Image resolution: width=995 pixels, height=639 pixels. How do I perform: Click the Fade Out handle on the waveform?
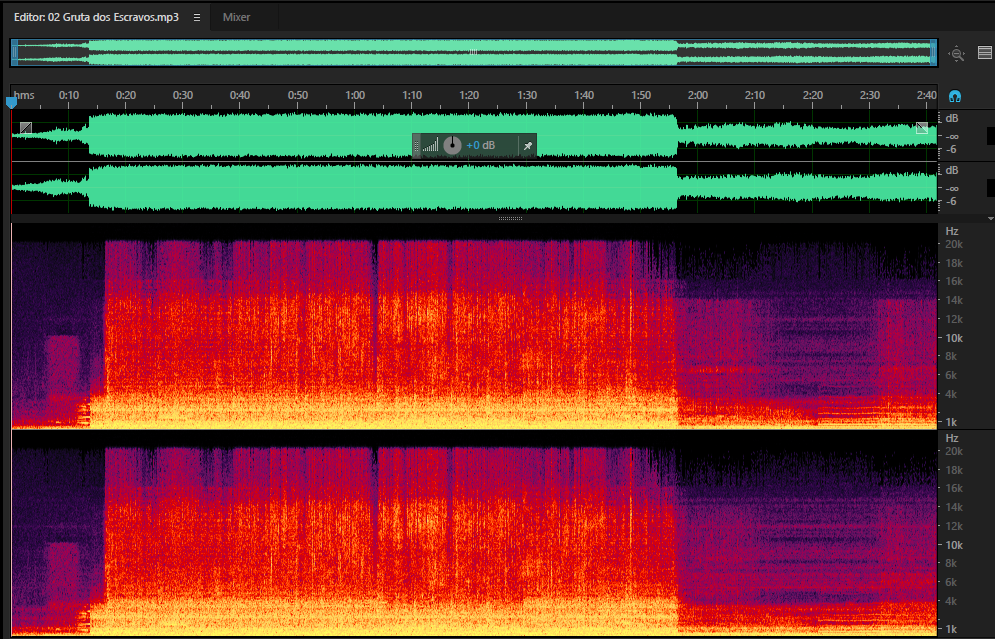[922, 128]
